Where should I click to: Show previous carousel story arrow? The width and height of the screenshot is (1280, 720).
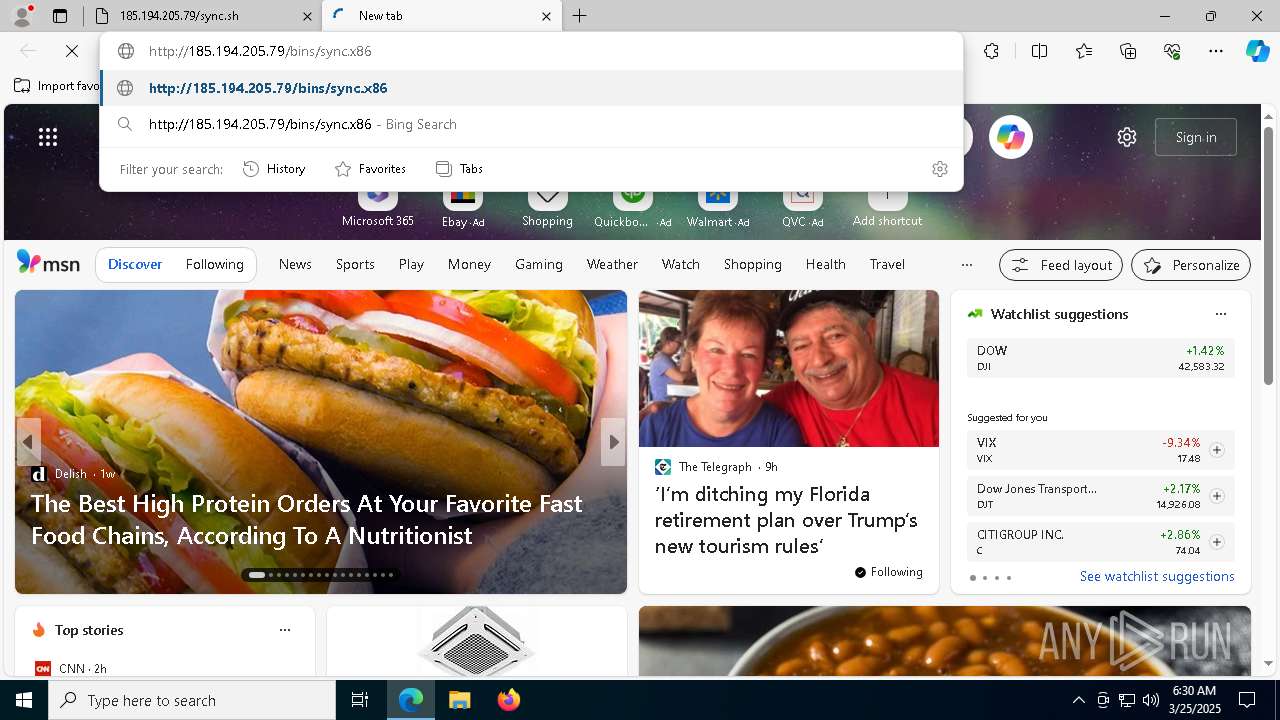tap(28, 442)
